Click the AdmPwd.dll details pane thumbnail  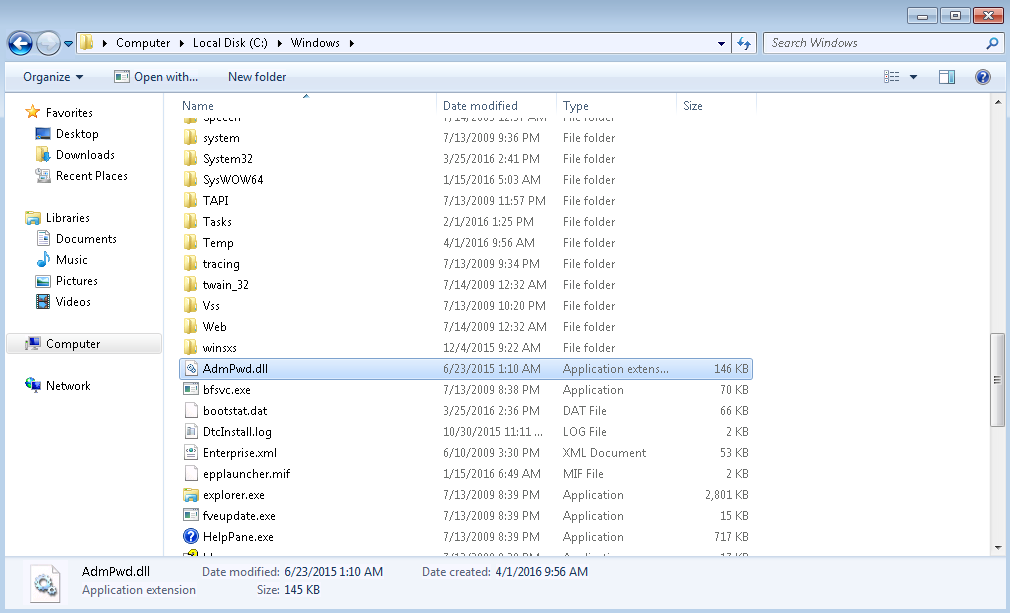pos(44,583)
